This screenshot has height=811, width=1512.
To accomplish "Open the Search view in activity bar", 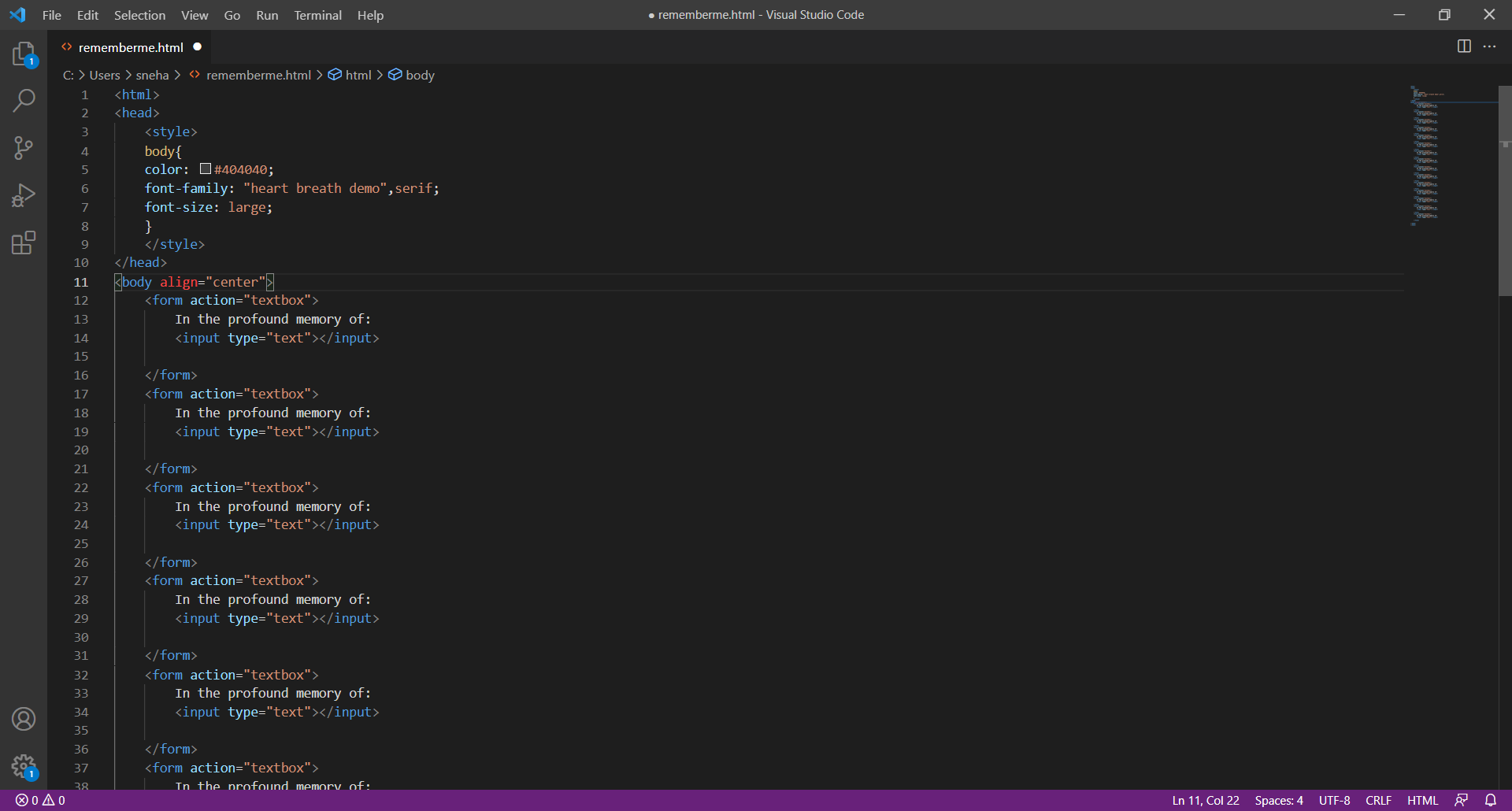I will click(24, 101).
